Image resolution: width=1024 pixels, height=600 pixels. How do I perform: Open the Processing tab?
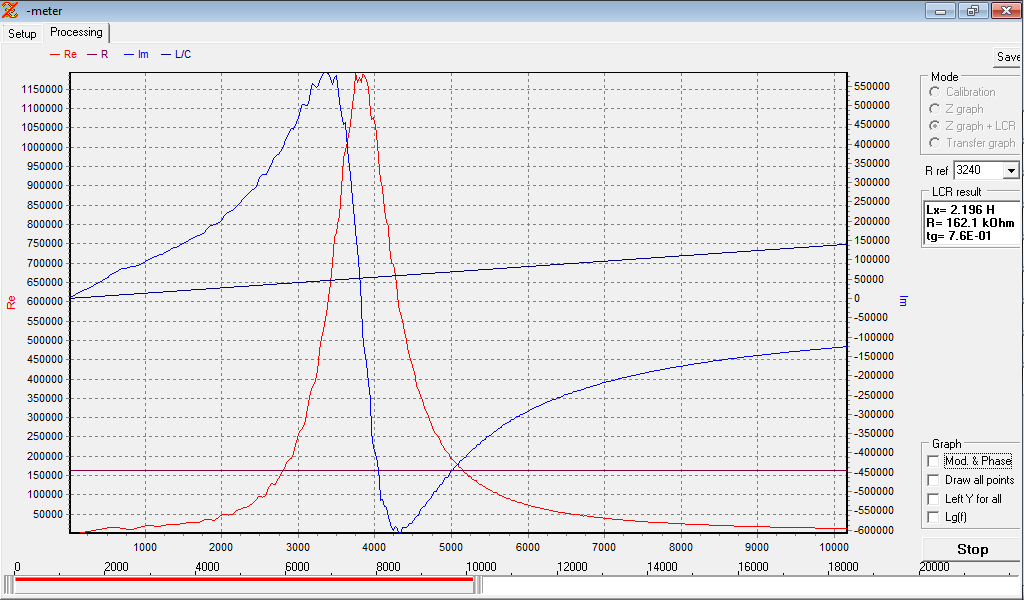point(76,33)
